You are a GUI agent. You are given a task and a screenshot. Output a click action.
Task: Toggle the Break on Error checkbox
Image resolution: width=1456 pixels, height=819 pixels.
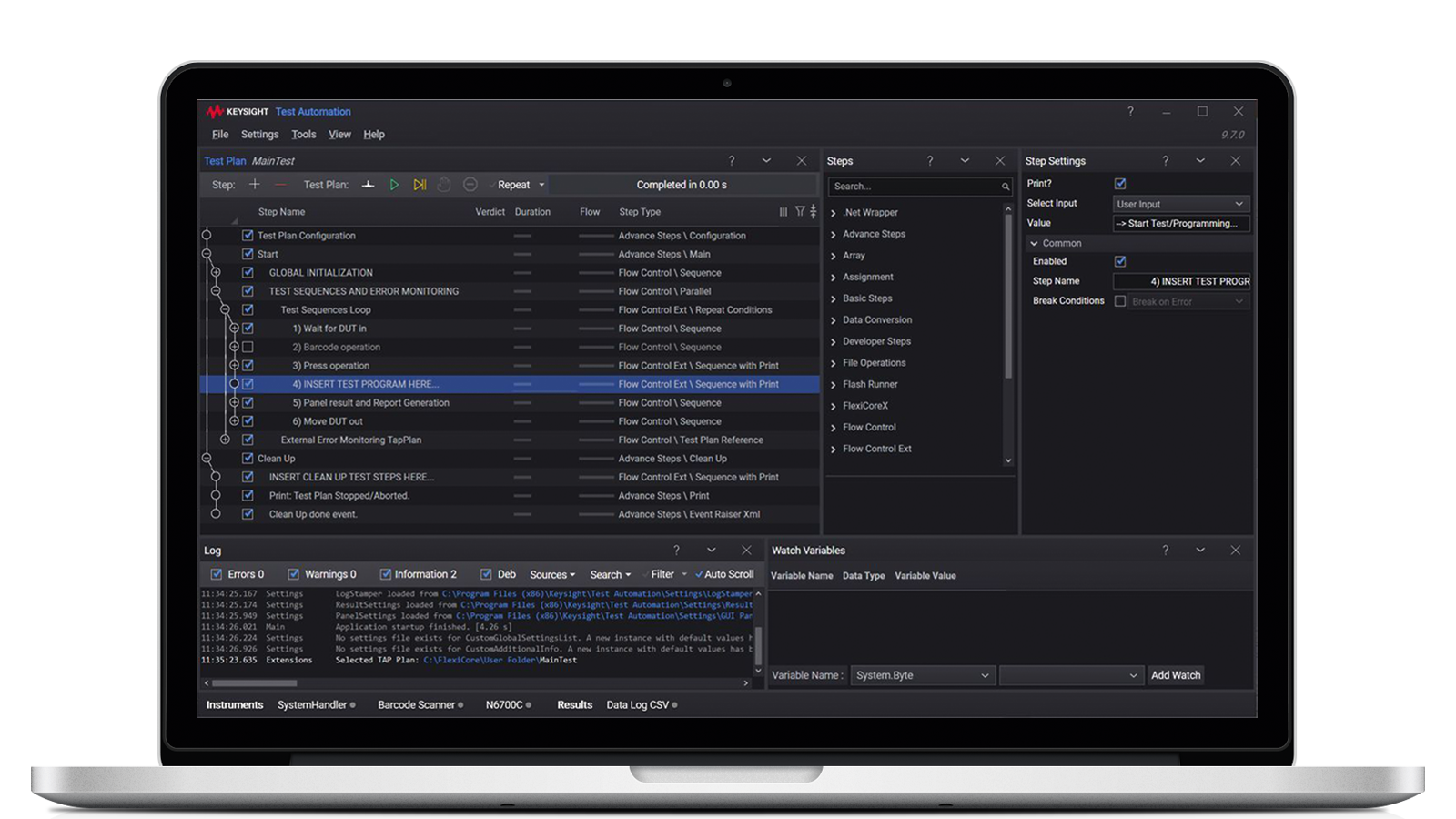click(1120, 301)
